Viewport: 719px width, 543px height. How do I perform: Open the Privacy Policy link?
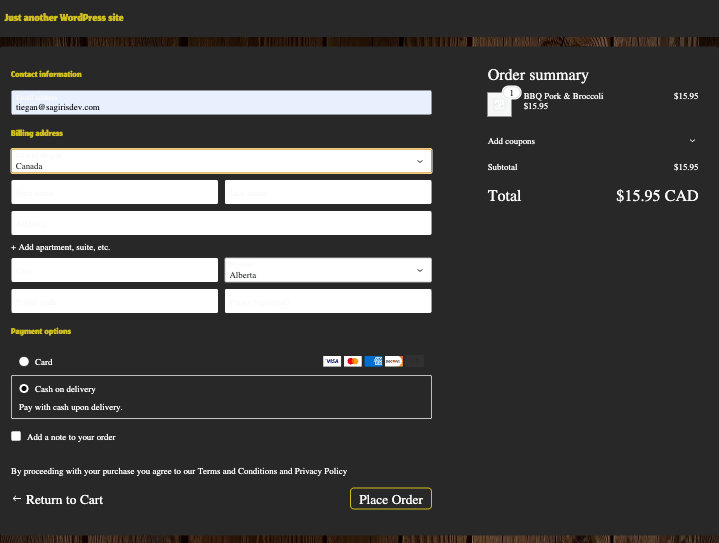(x=320, y=471)
